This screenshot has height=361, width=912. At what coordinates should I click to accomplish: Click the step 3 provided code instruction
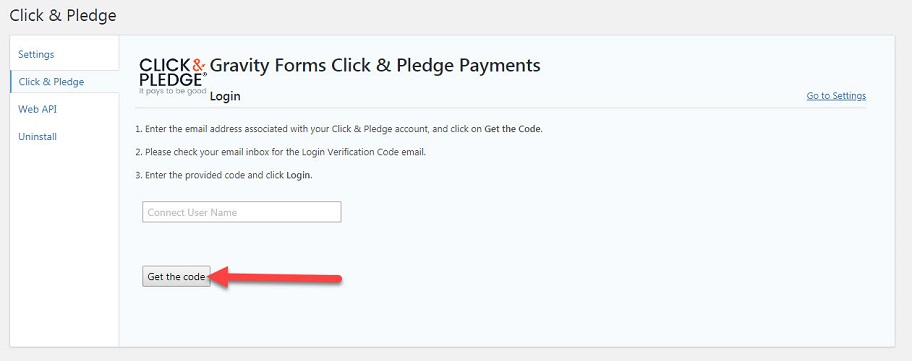click(224, 175)
